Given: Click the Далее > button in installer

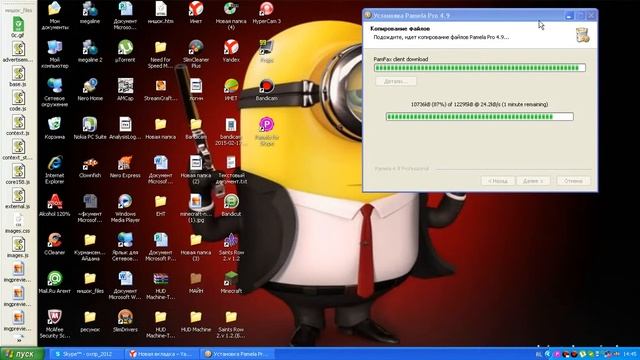Looking at the screenshot, I should (533, 180).
